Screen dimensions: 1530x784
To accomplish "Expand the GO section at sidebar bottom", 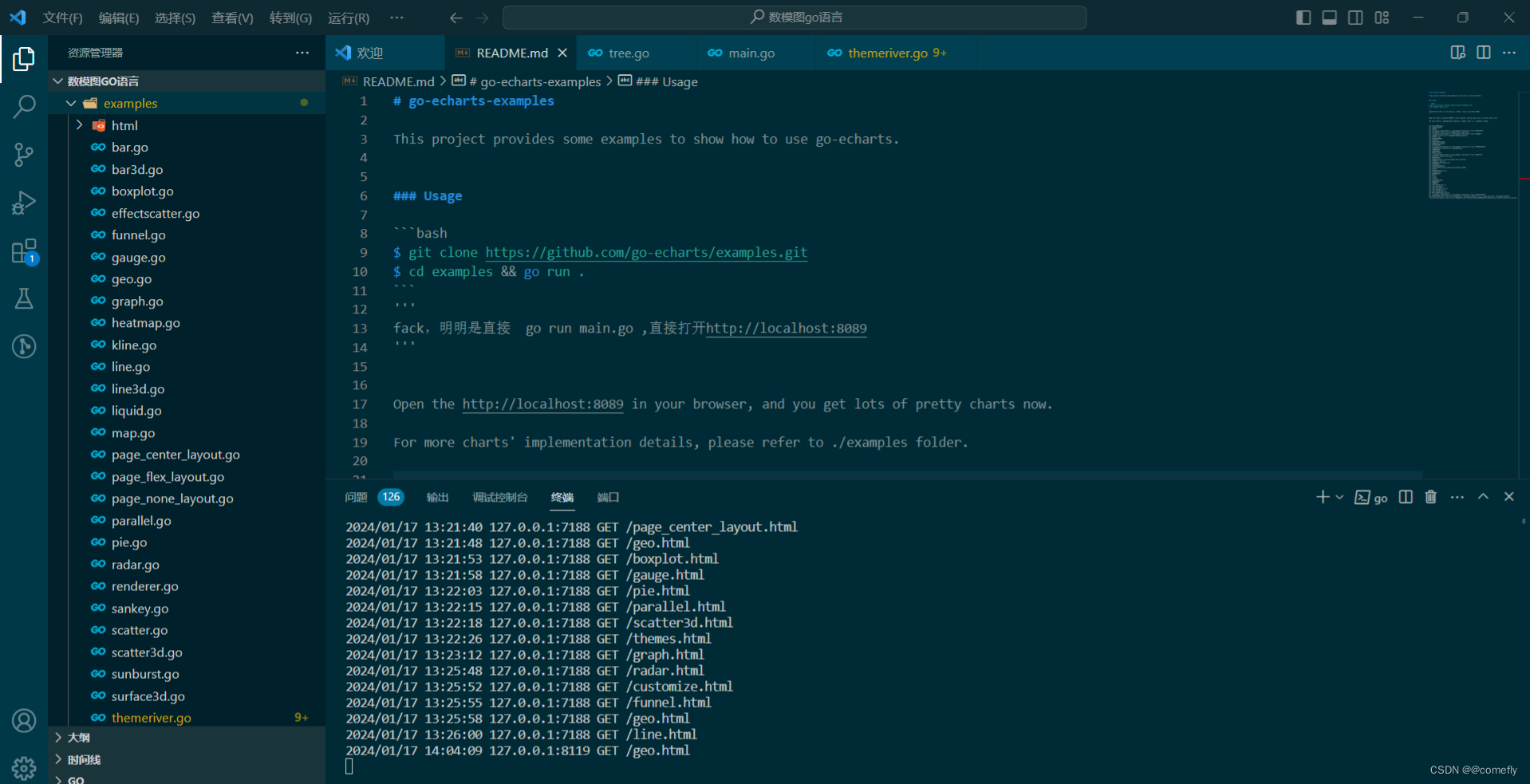I will [x=58, y=779].
